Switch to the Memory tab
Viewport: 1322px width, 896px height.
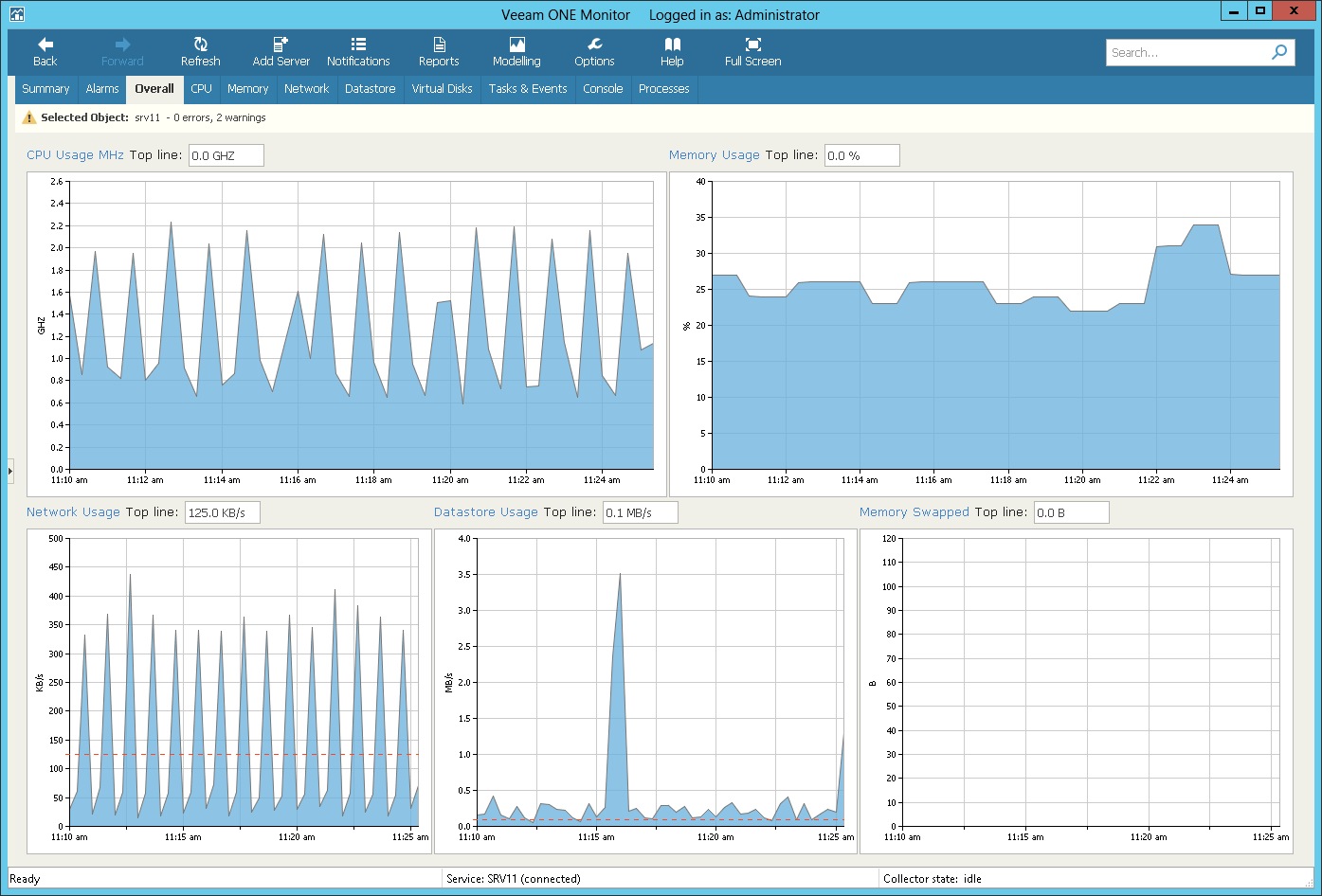[x=248, y=89]
